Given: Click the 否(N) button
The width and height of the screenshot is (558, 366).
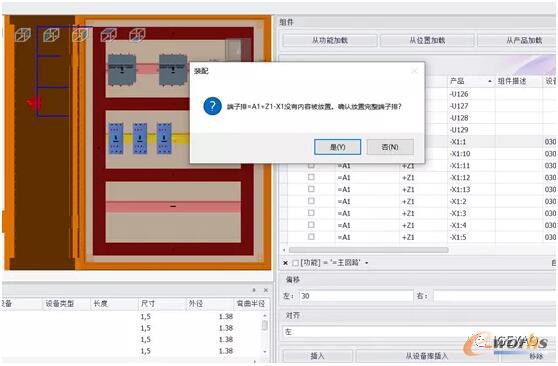Looking at the screenshot, I should pyautogui.click(x=390, y=147).
